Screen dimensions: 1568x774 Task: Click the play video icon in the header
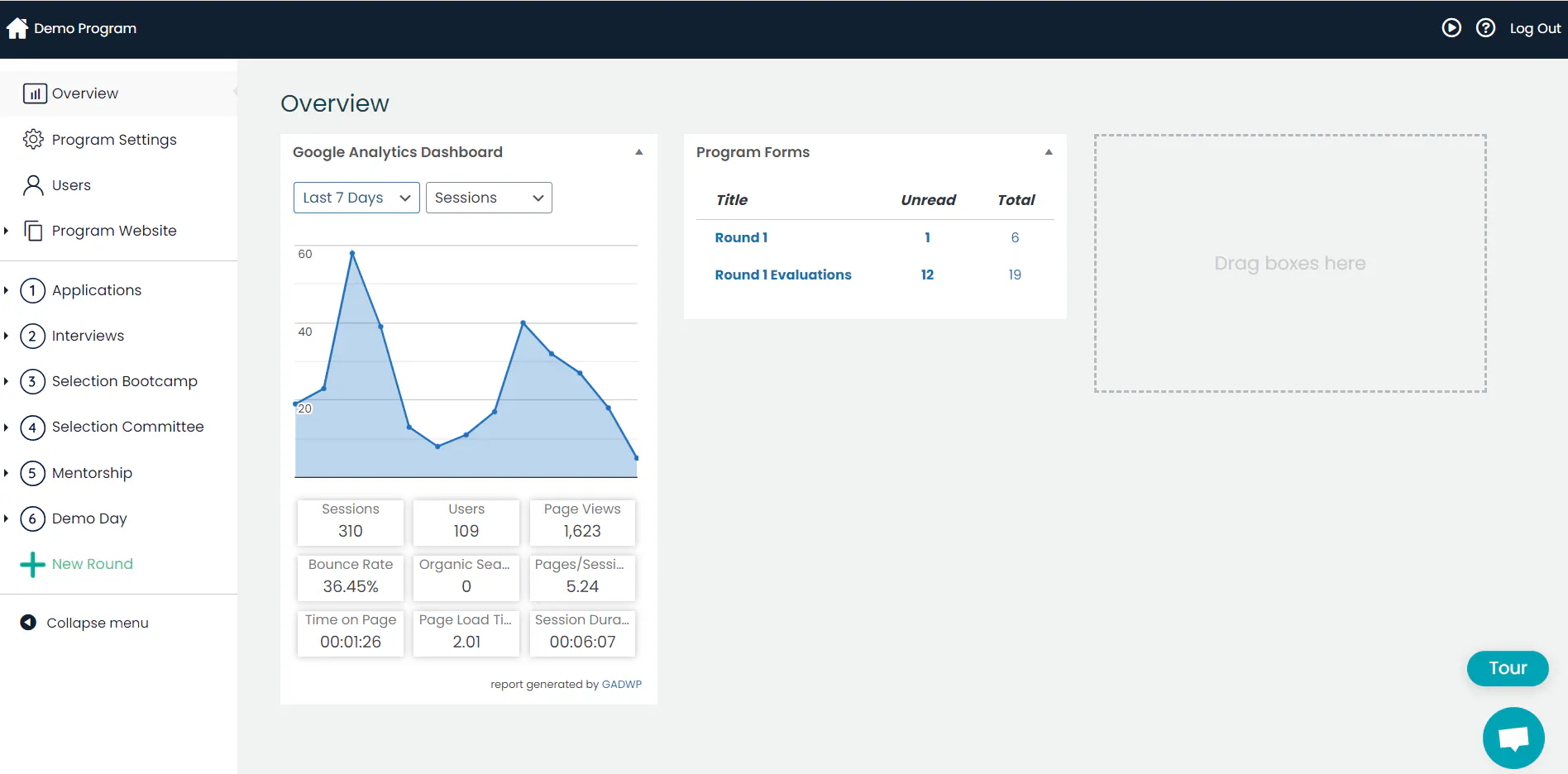[x=1451, y=28]
